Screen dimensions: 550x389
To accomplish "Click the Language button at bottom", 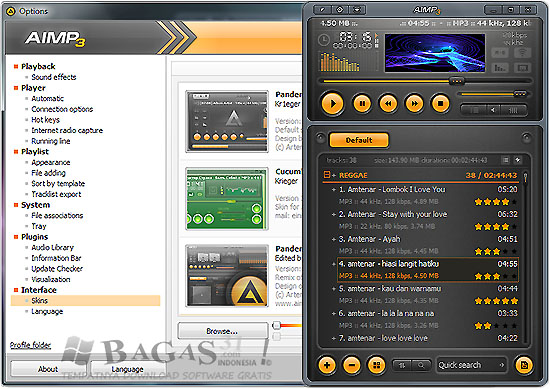I will click(x=127, y=369).
